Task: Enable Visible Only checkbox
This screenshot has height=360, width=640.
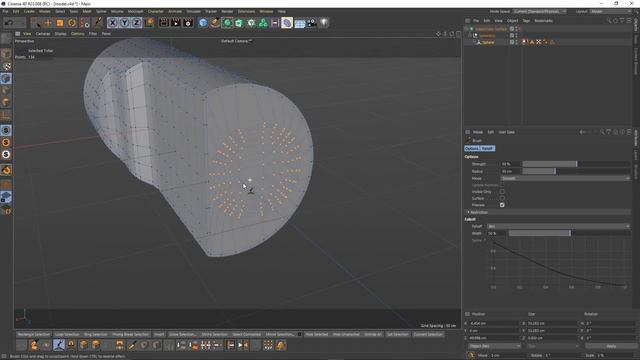Action: pos(502,192)
